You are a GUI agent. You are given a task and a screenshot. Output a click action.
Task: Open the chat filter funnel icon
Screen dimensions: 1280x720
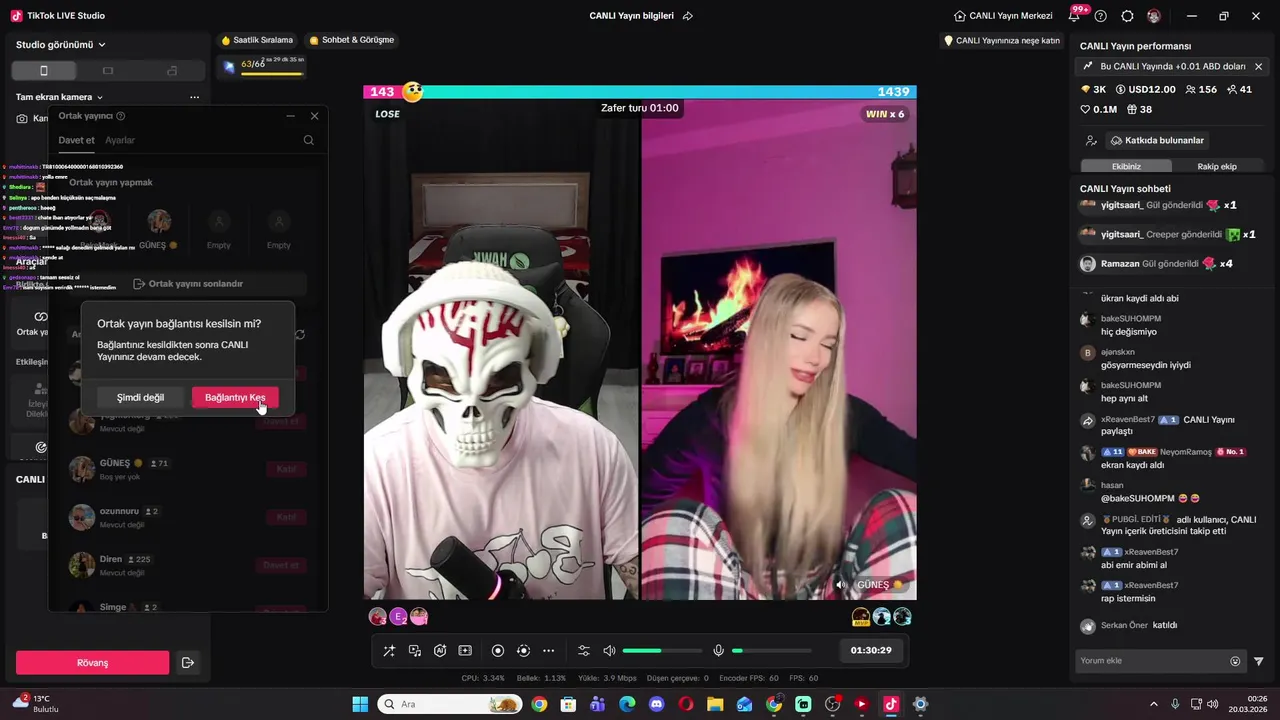coord(1259,661)
